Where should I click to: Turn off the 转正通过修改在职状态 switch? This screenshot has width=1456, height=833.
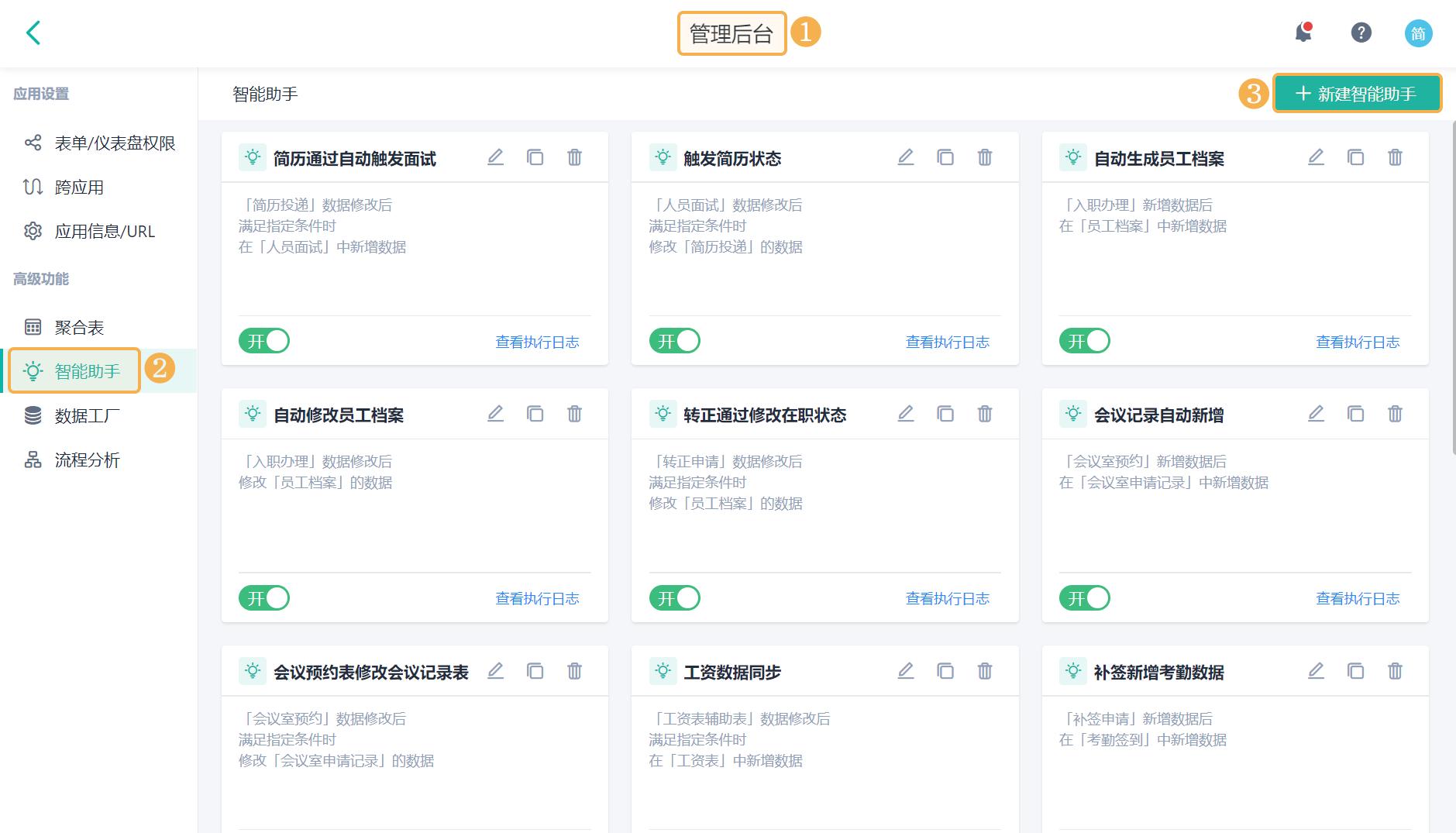[x=675, y=597]
